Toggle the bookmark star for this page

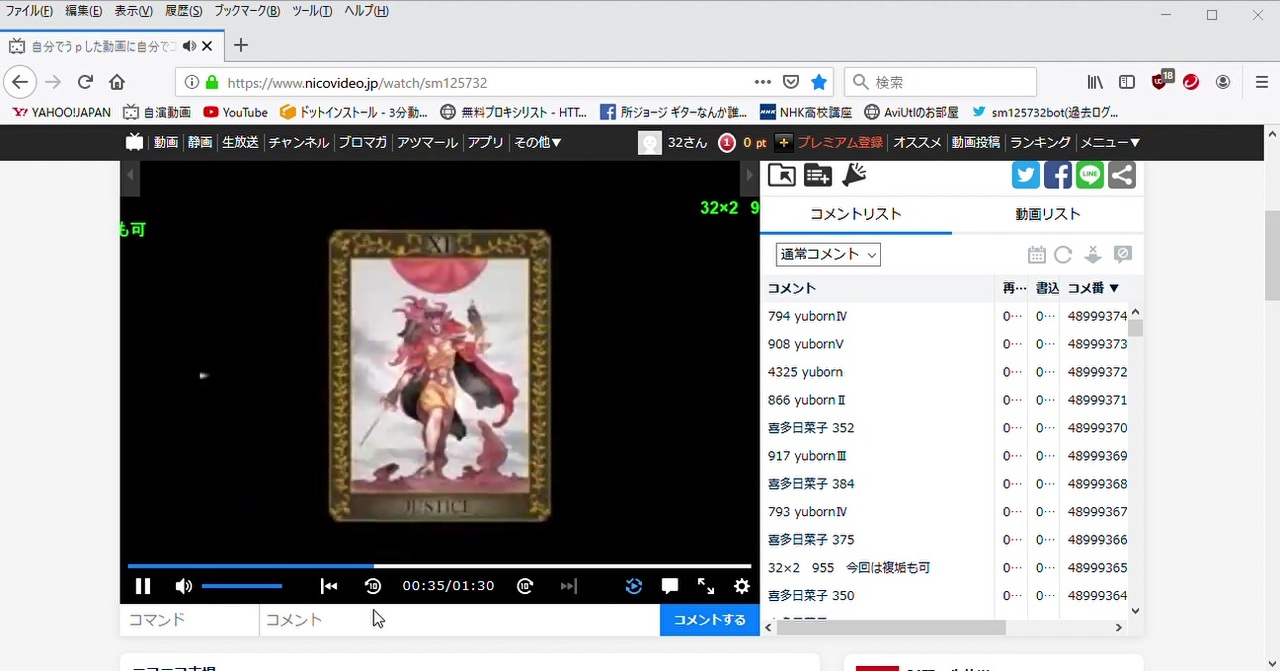coord(819,82)
